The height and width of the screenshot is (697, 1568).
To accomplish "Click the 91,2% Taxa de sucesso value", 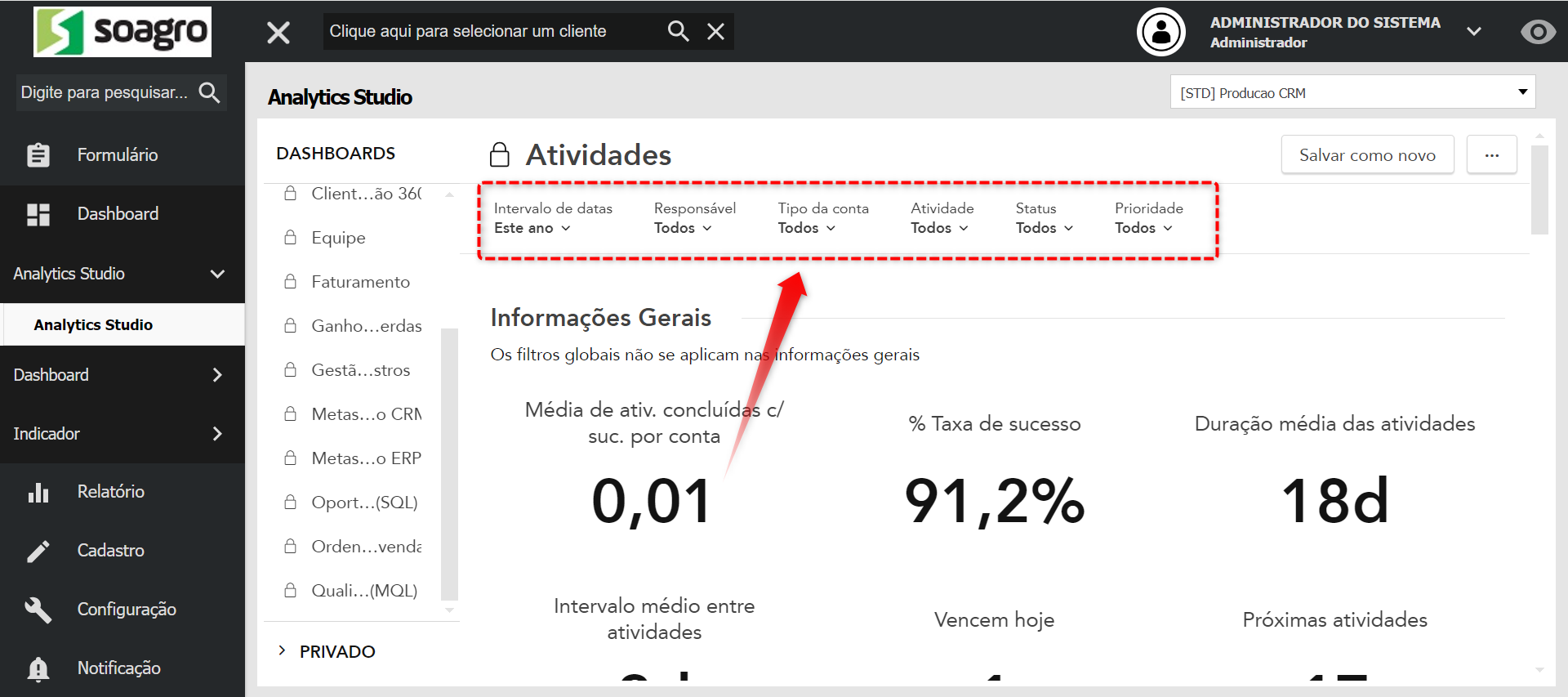I will 995,501.
